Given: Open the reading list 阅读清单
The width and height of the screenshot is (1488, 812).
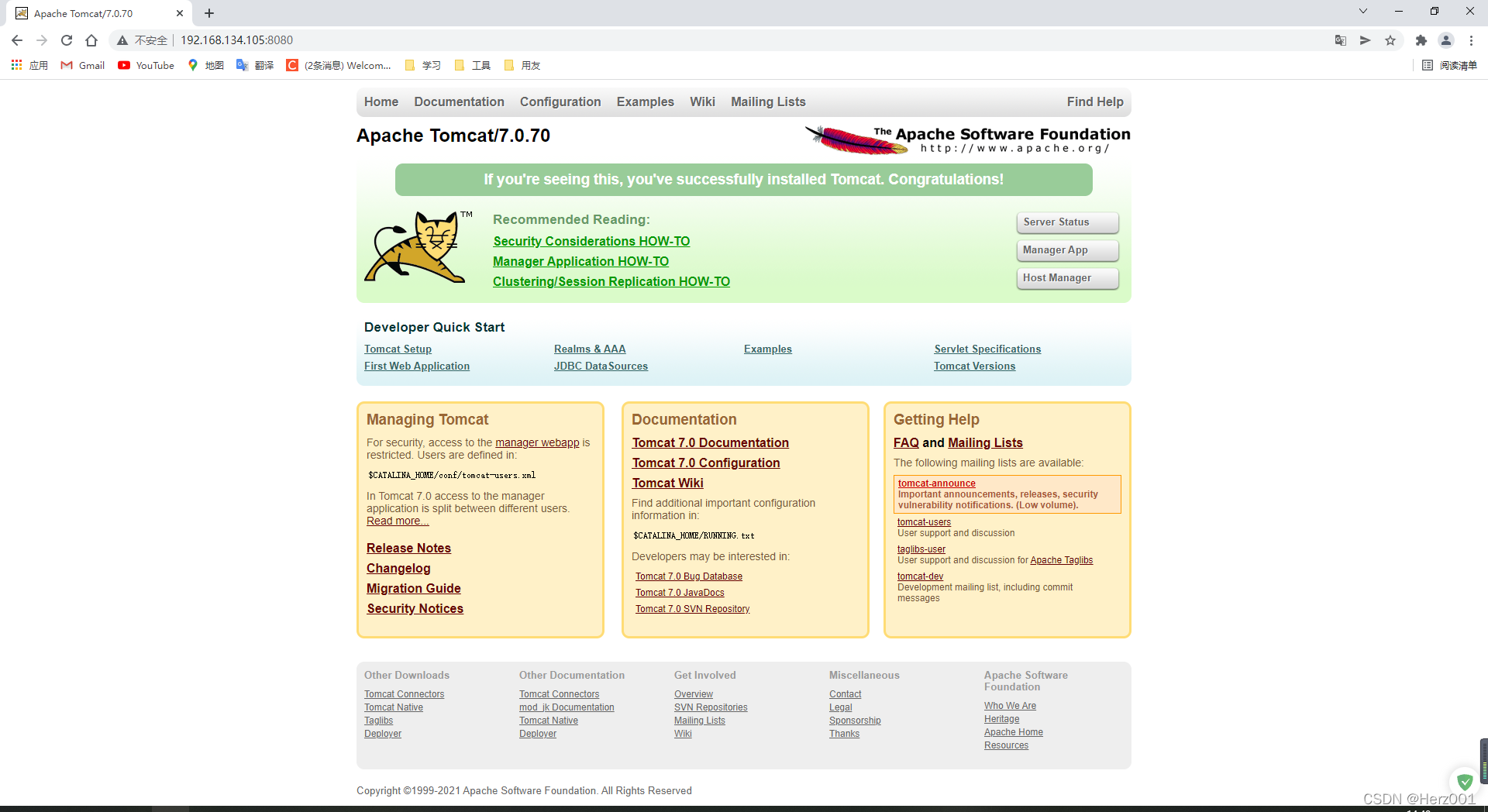Looking at the screenshot, I should click(x=1449, y=65).
